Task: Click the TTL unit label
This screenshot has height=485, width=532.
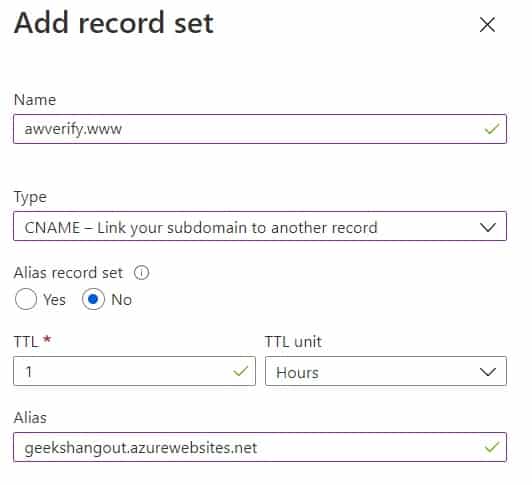Action: point(293,342)
